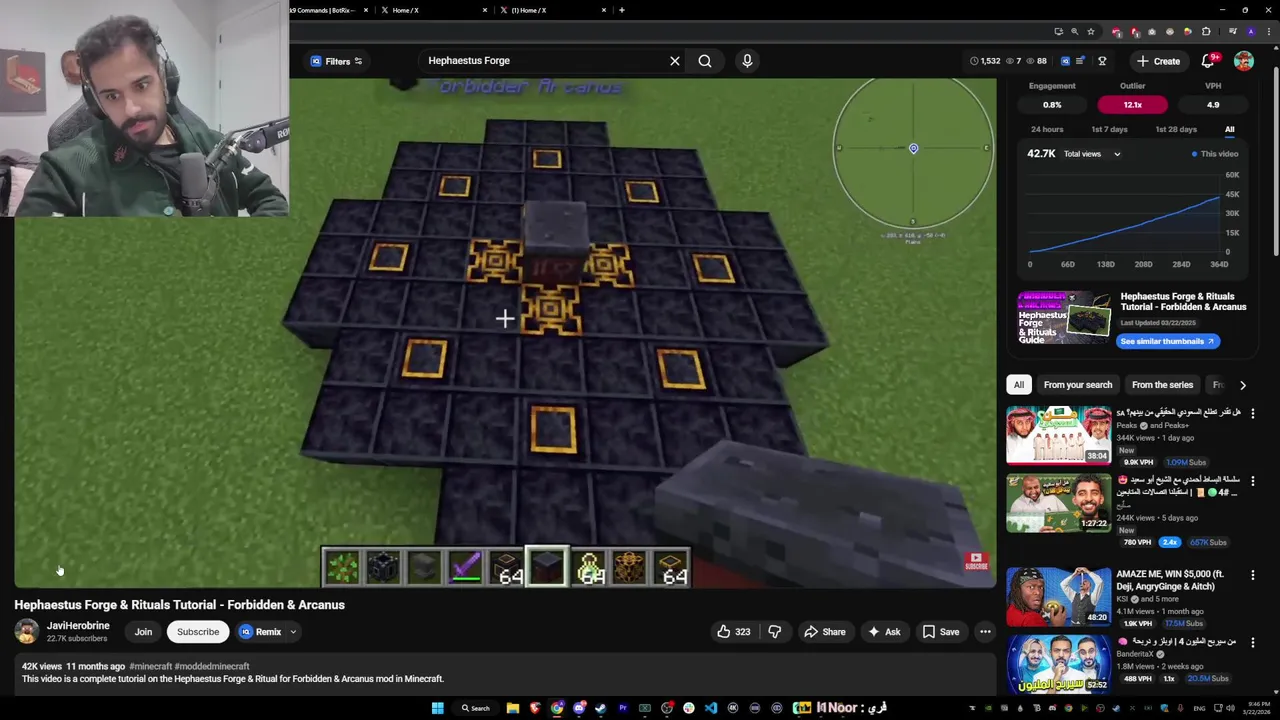1280x720 pixels.
Task: Clear the Hephaestus Forge search text
Action: (x=675, y=61)
